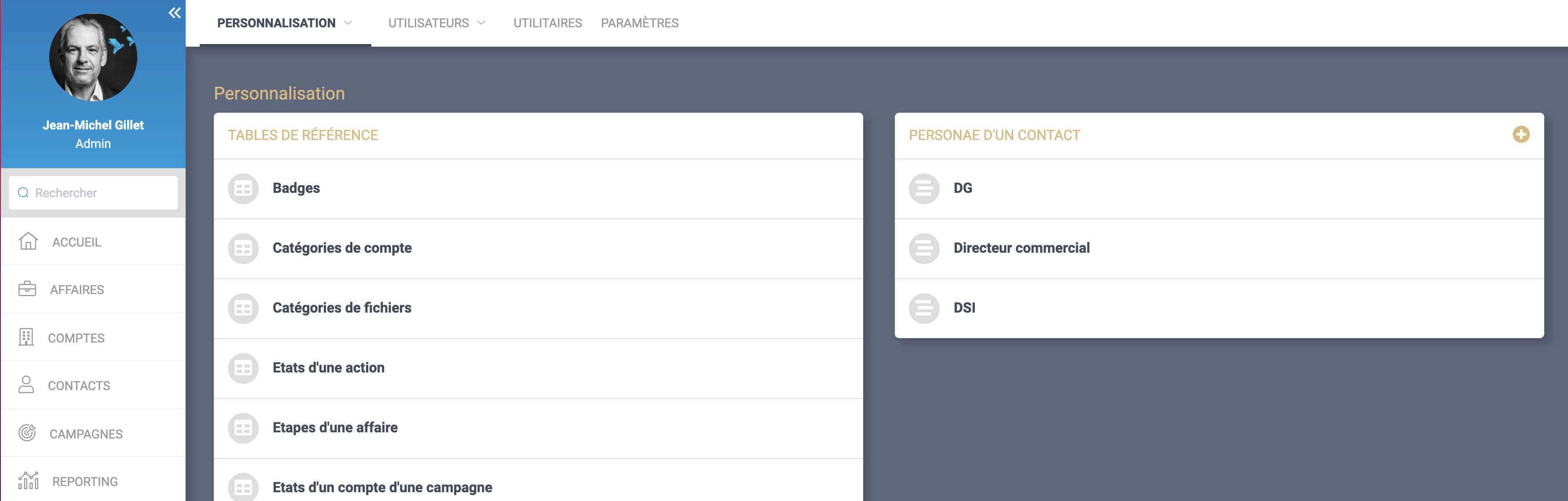1568x501 pixels.
Task: Expand the Utilisateurs dropdown chevron
Action: pos(481,23)
